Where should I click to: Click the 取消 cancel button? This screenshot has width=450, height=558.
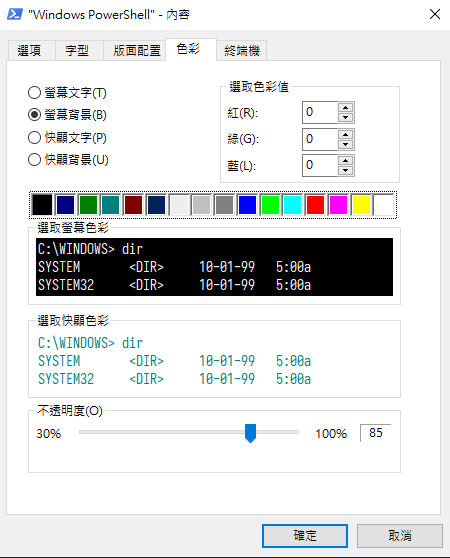click(x=400, y=536)
